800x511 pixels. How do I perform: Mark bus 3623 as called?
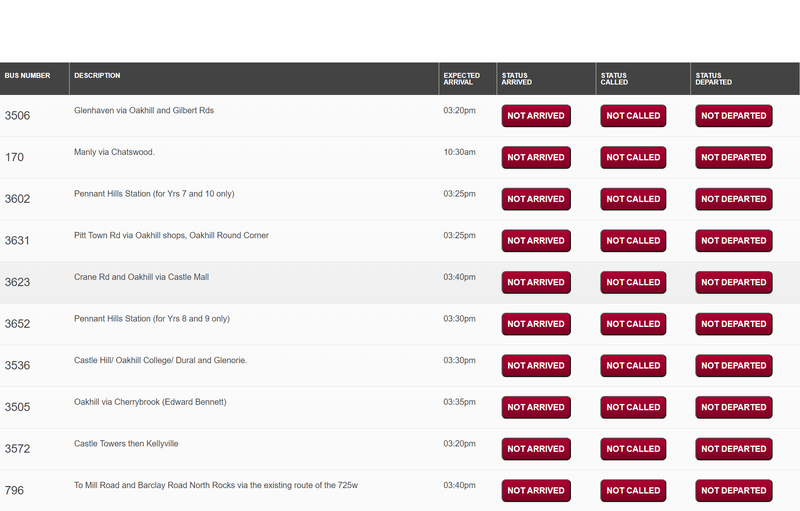pyautogui.click(x=633, y=283)
